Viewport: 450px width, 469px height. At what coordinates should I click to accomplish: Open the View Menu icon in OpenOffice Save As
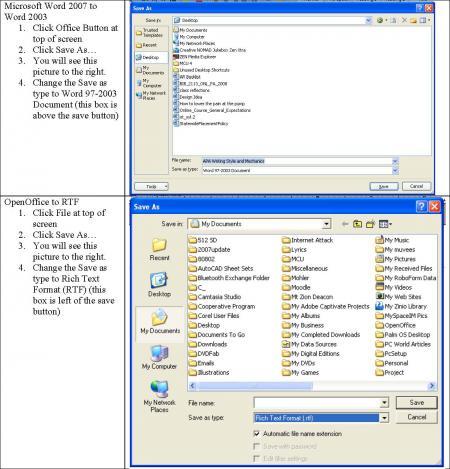coord(385,224)
